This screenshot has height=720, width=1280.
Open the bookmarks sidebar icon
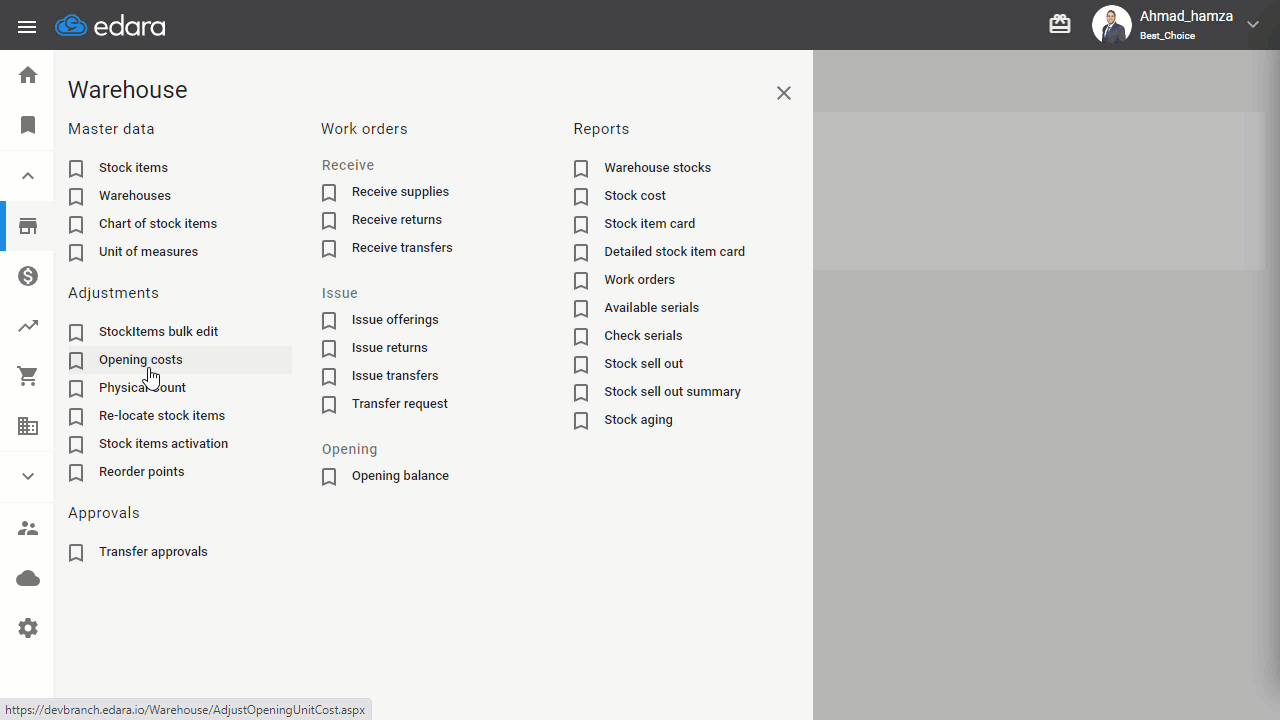[28, 125]
